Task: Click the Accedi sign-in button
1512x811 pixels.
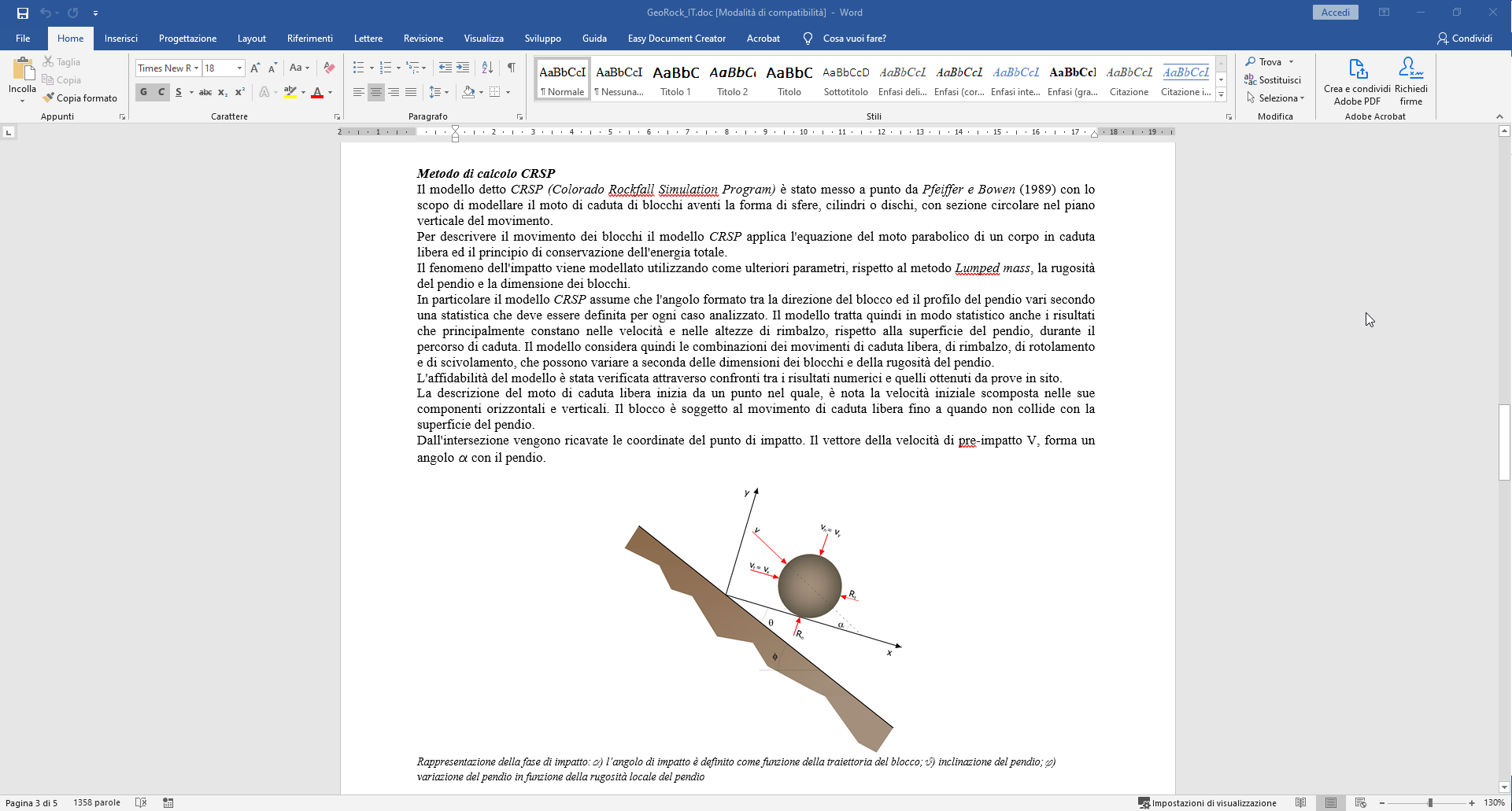Action: [1336, 13]
